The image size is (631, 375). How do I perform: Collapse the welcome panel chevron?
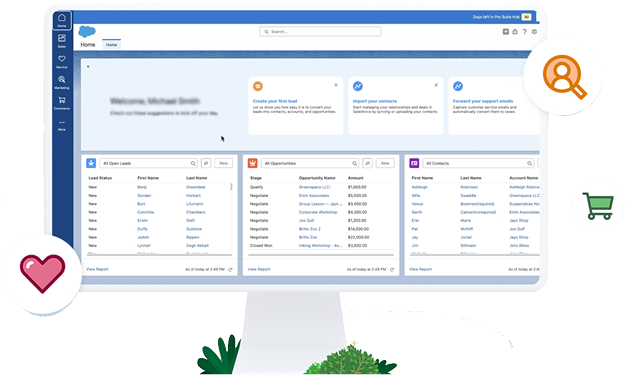point(88,67)
